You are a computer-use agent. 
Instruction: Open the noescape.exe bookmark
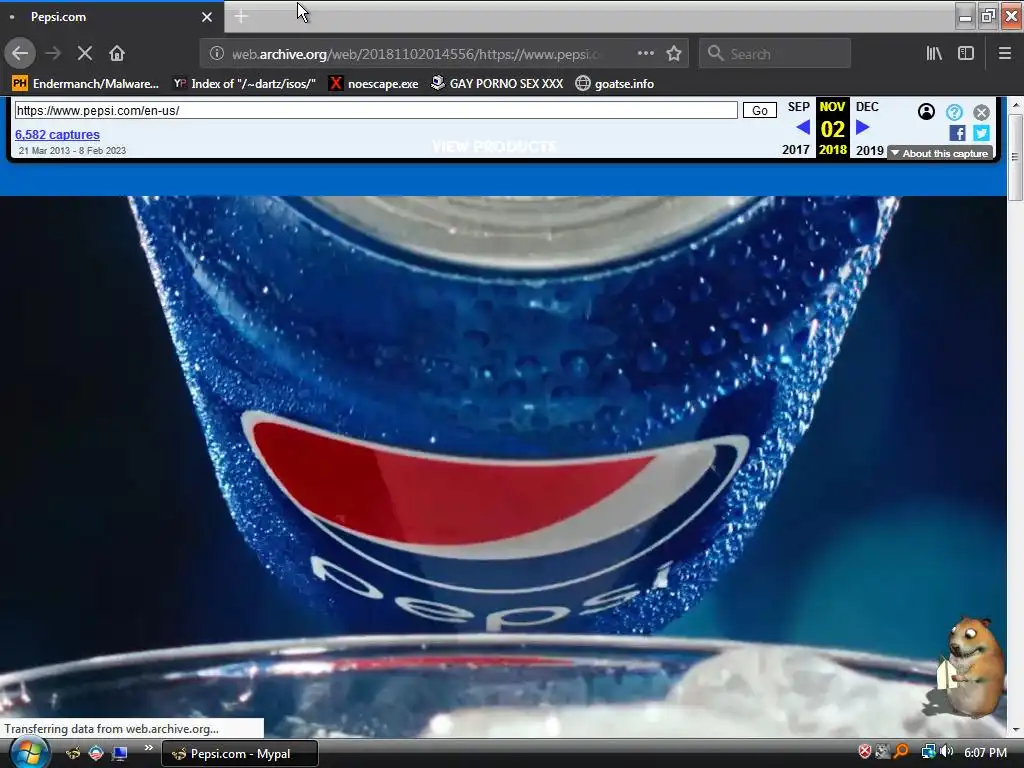click(x=374, y=84)
